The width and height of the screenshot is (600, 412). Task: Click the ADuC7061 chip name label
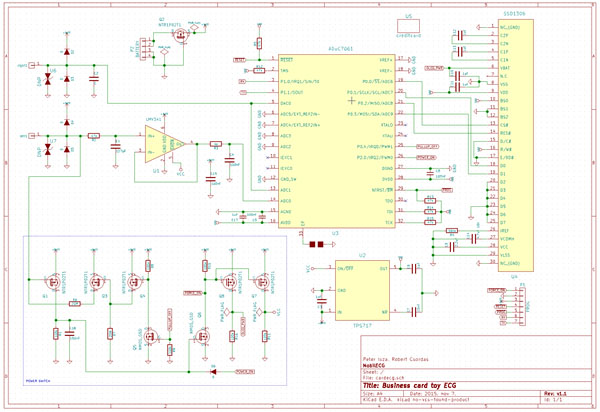coord(340,49)
